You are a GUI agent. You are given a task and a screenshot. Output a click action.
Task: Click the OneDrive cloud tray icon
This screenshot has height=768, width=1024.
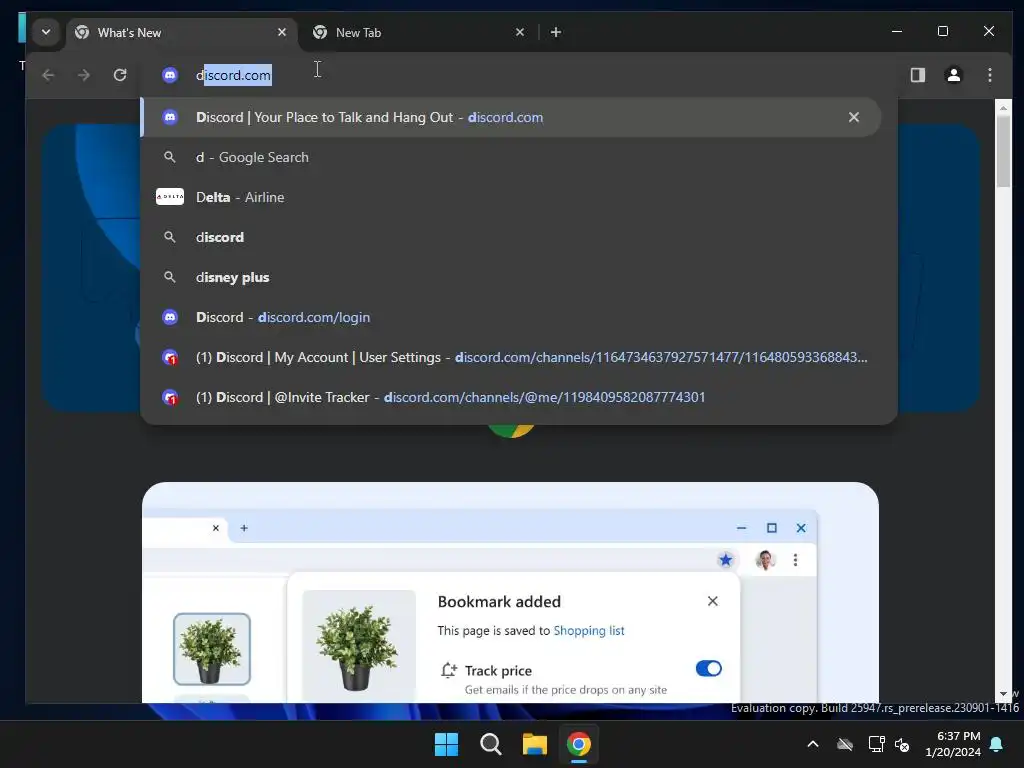tap(845, 744)
